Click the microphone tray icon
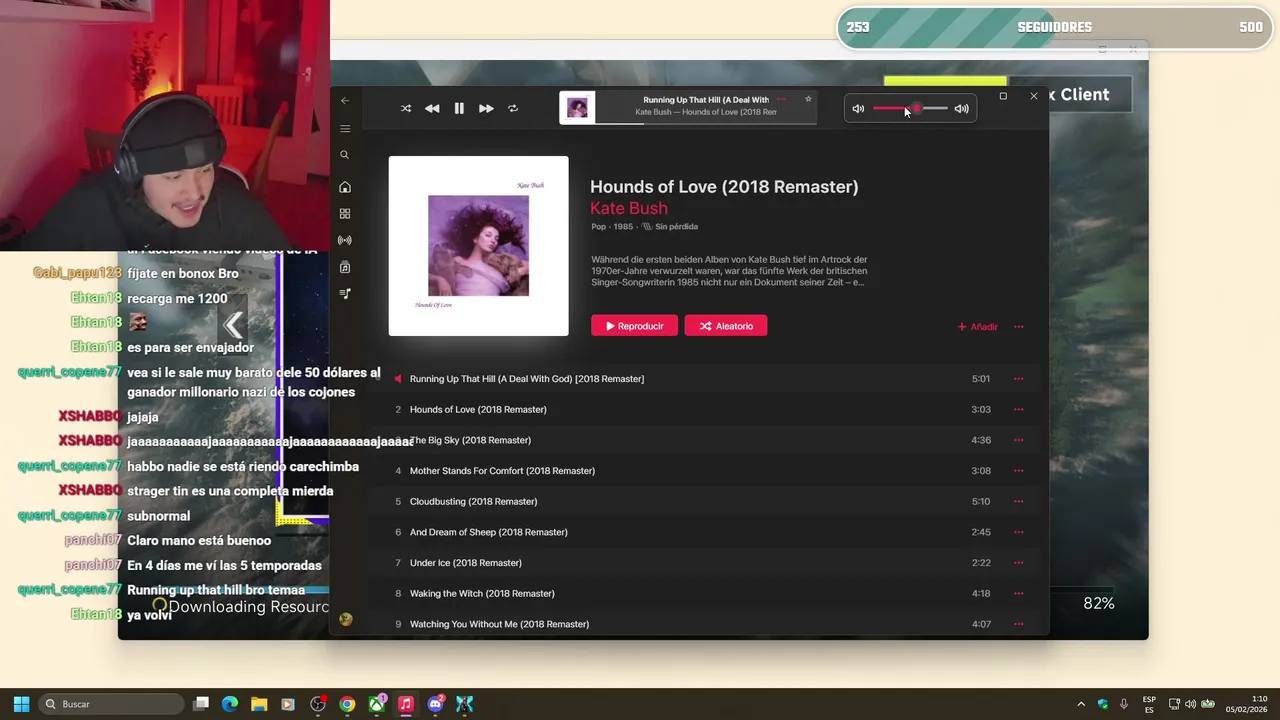Viewport: 1280px width, 720px height. coord(1124,704)
